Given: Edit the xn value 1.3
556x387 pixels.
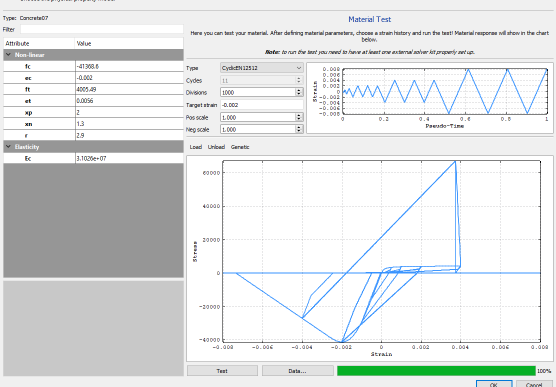Looking at the screenshot, I should [129, 124].
